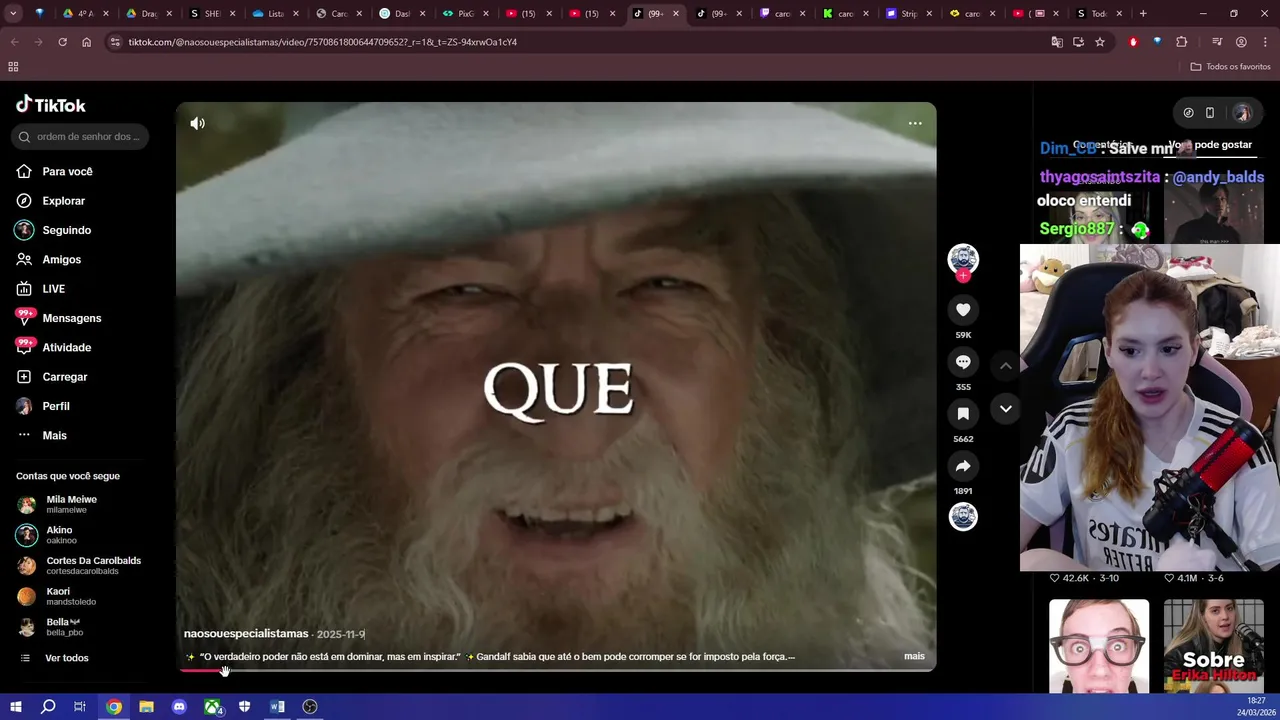Share the video with the arrow icon
This screenshot has width=1280, height=720.
point(963,466)
